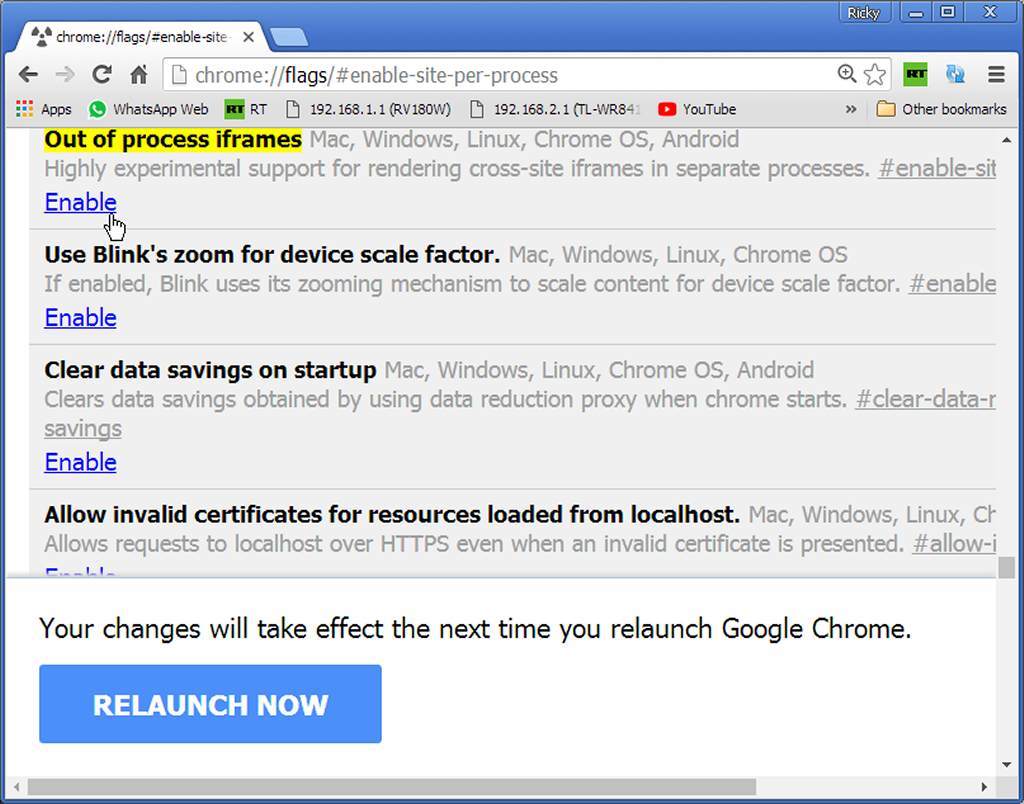Click the RELAUNCH NOW button
This screenshot has width=1024, height=804.
(x=209, y=704)
